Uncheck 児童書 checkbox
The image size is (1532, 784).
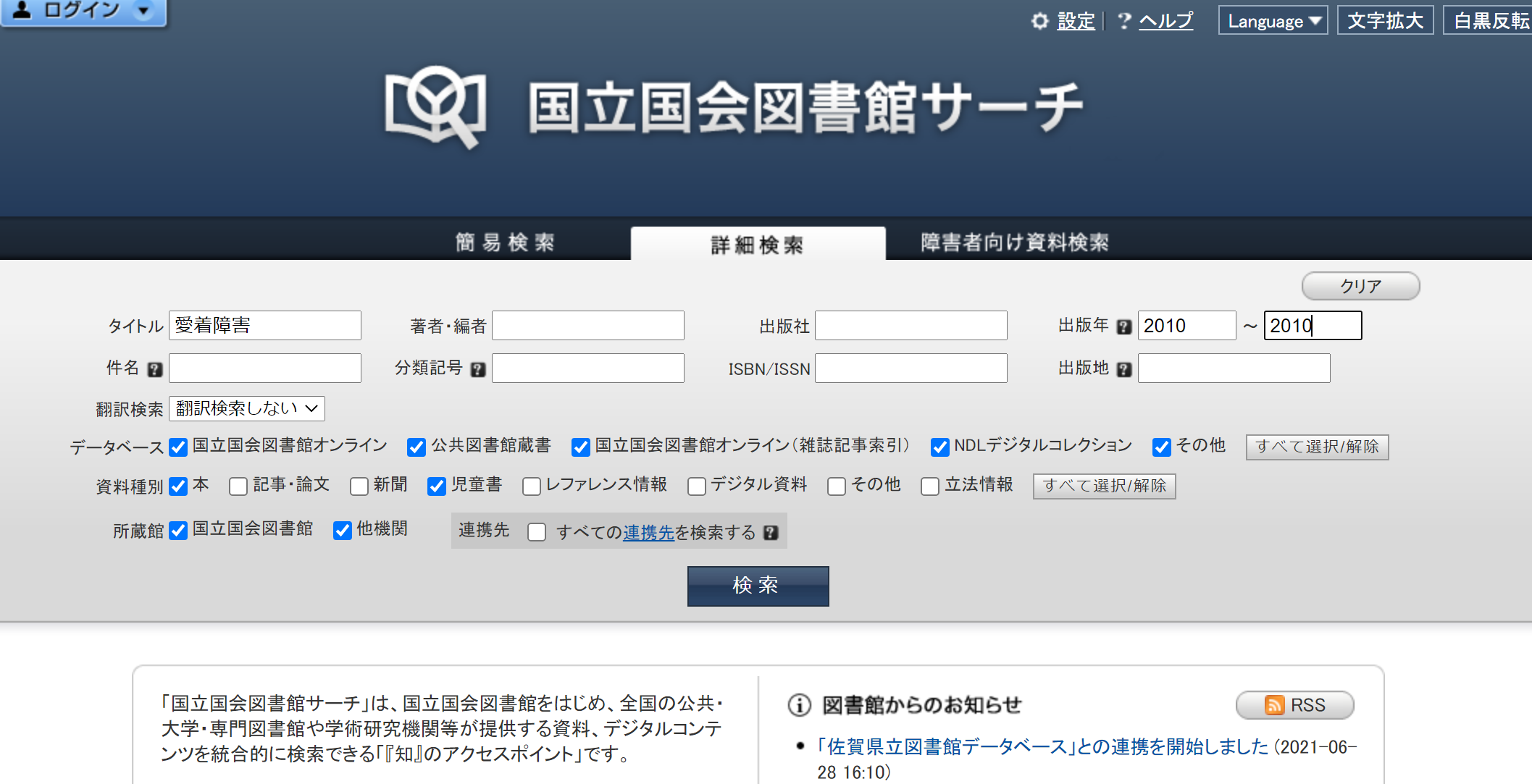[437, 486]
